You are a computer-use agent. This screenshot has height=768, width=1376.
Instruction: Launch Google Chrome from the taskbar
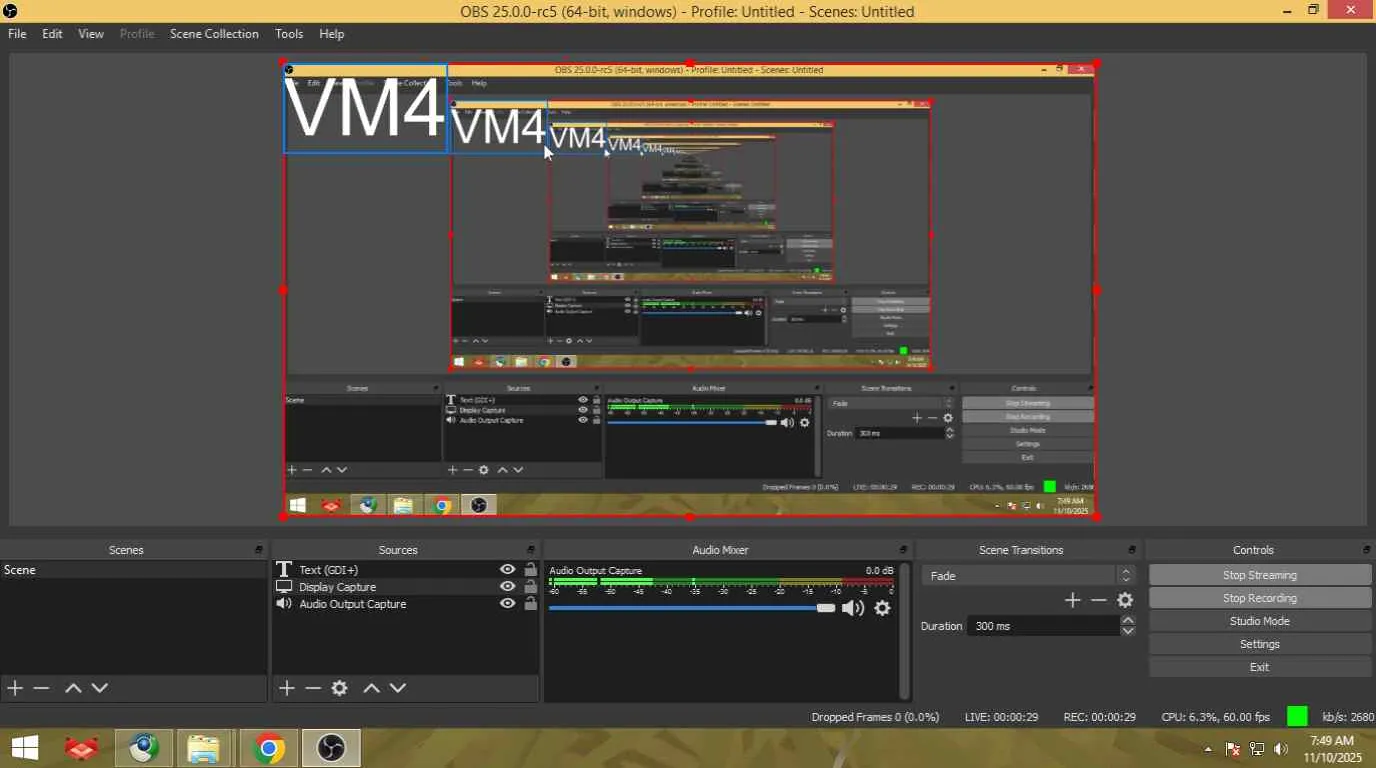[268, 748]
